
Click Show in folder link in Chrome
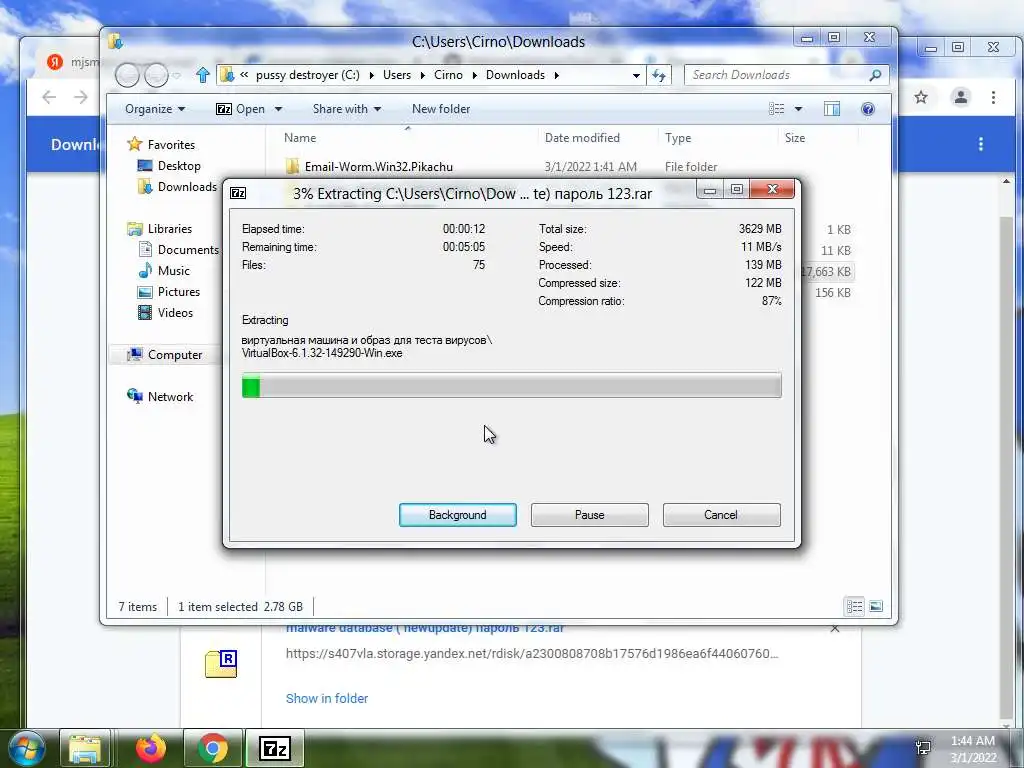coord(327,698)
